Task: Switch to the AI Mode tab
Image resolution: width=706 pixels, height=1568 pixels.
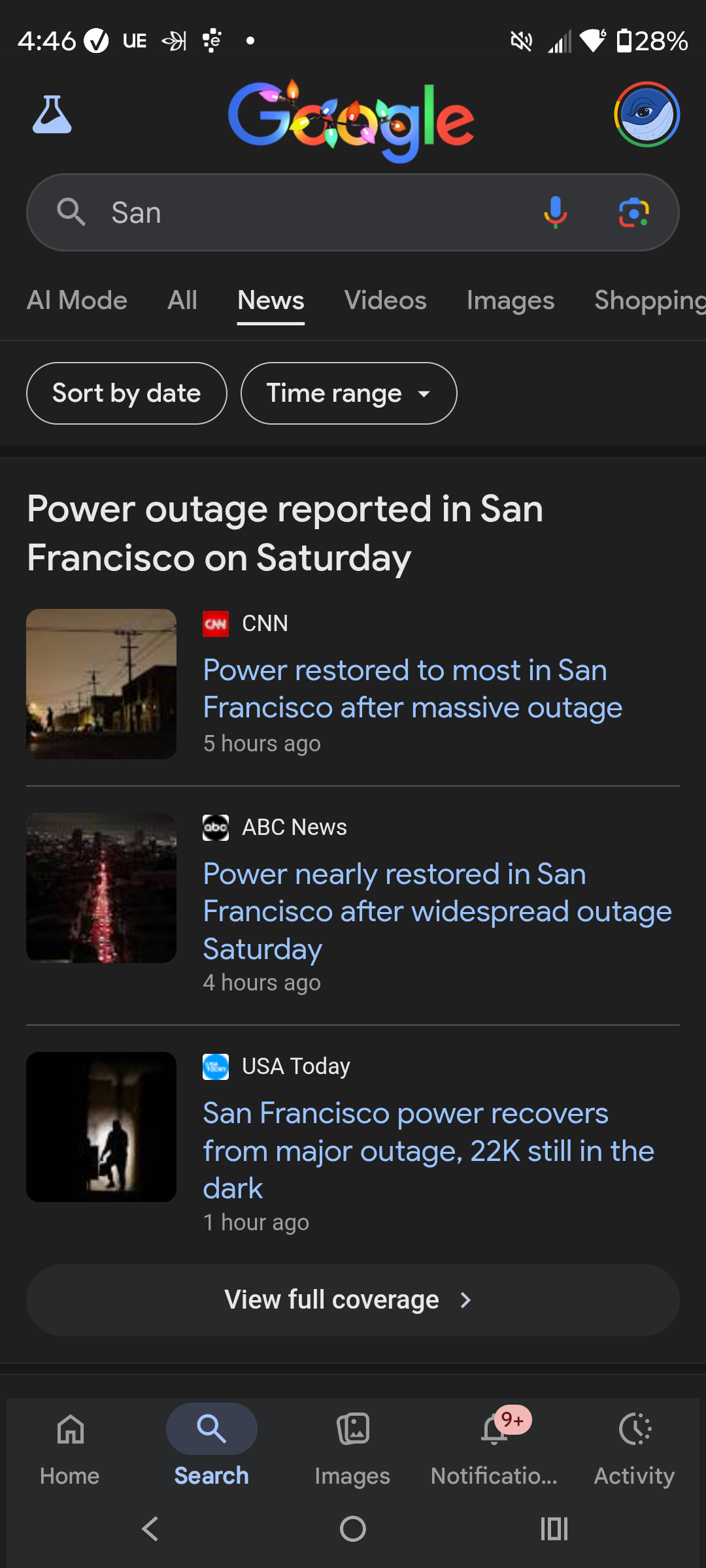Action: pos(77,301)
